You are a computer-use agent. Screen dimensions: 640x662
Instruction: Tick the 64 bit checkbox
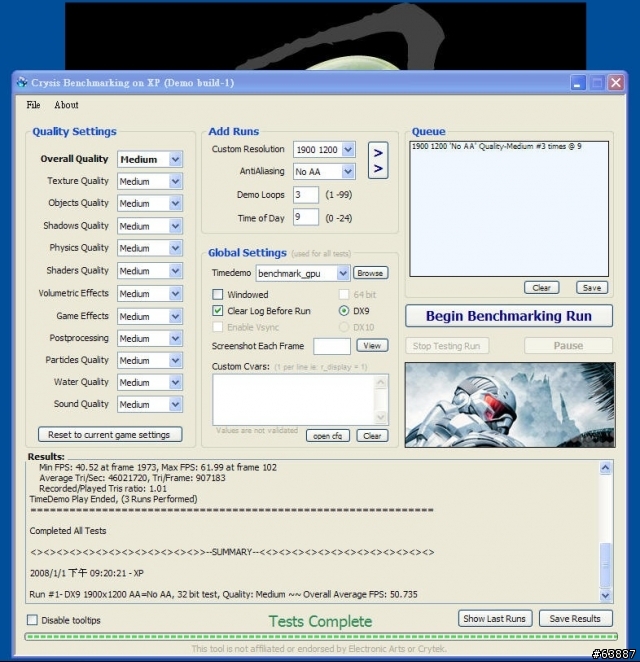pos(344,294)
